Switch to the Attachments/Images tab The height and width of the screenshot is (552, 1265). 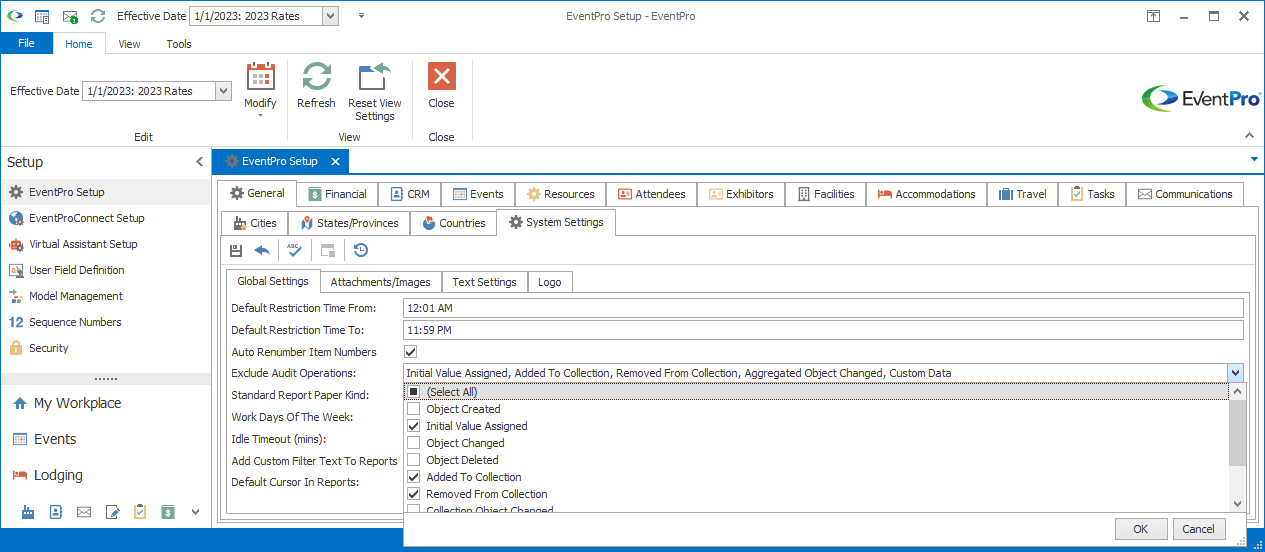click(x=381, y=282)
